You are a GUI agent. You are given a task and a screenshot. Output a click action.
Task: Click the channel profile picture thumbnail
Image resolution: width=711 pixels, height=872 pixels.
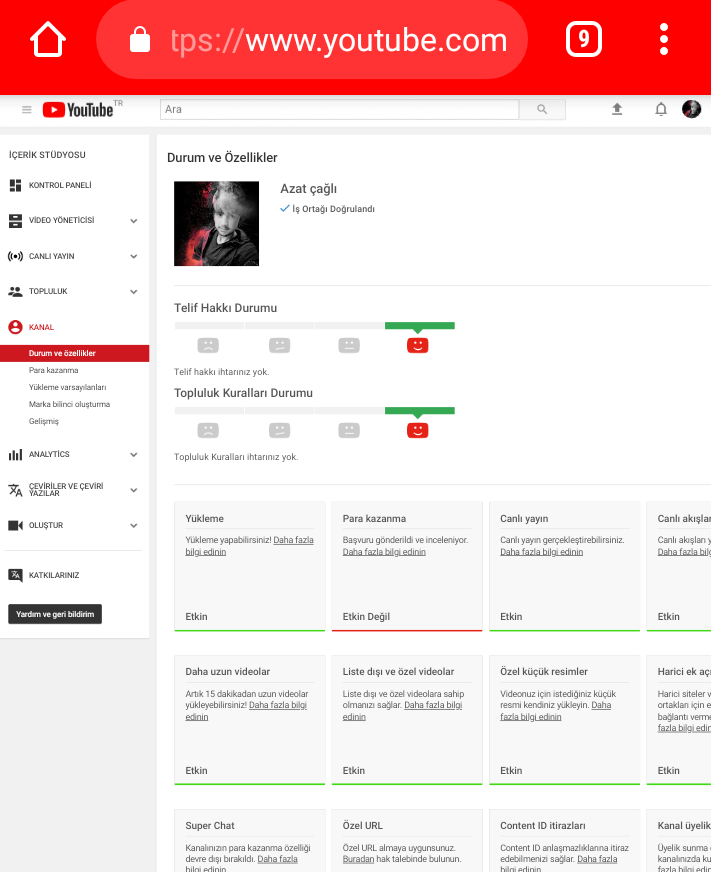[216, 224]
